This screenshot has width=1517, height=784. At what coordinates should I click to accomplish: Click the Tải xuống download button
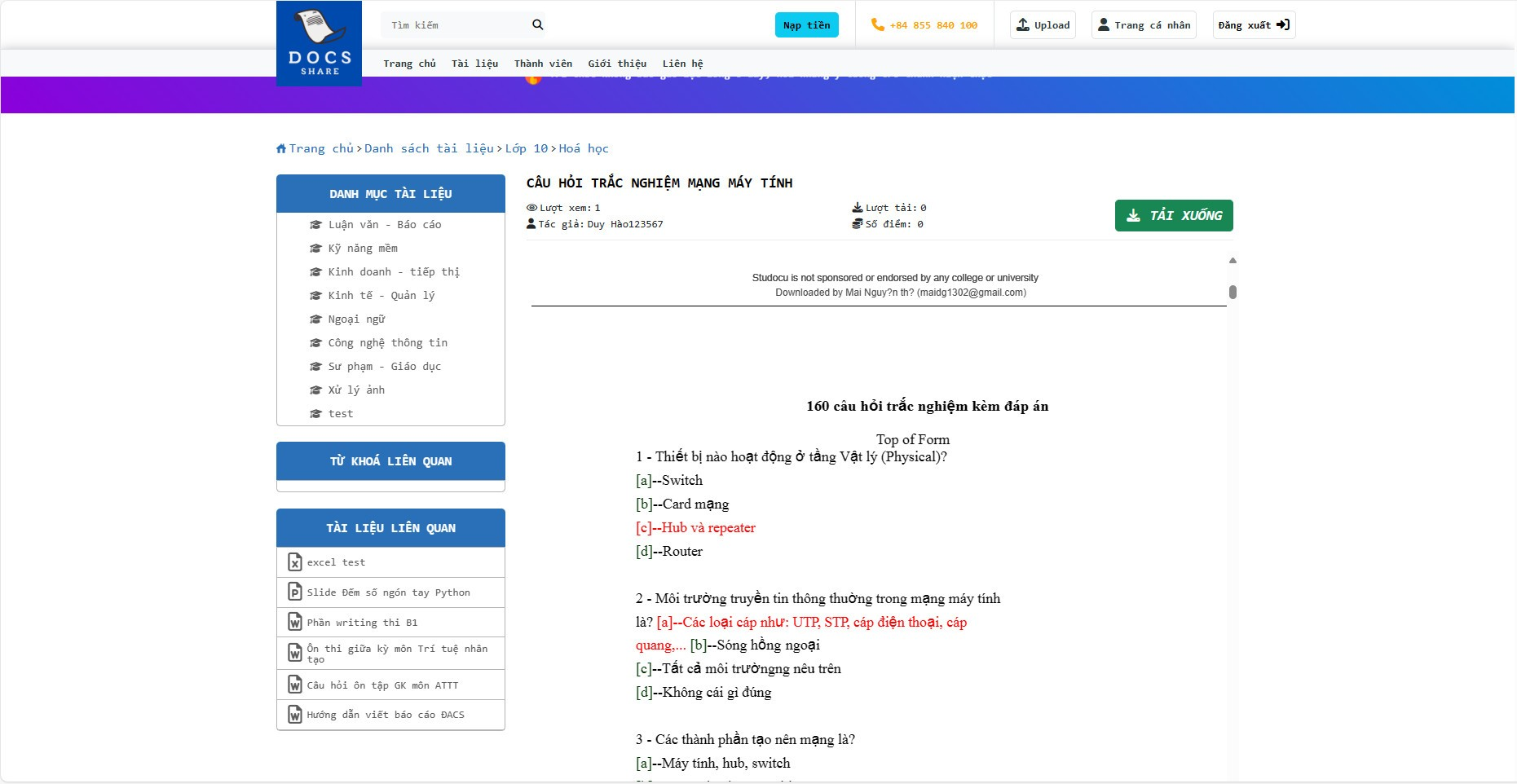coord(1174,215)
